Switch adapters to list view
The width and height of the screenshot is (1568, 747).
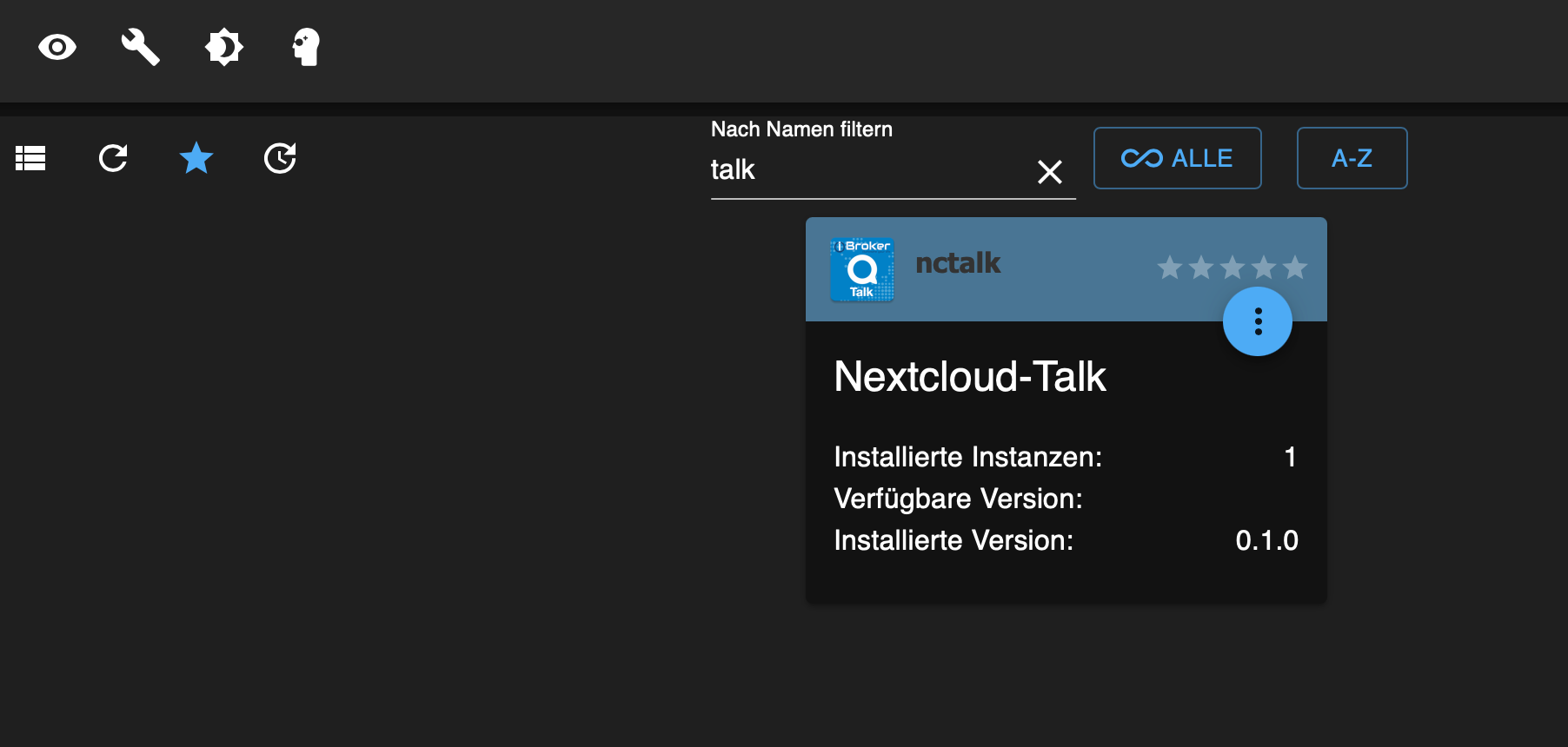click(30, 158)
